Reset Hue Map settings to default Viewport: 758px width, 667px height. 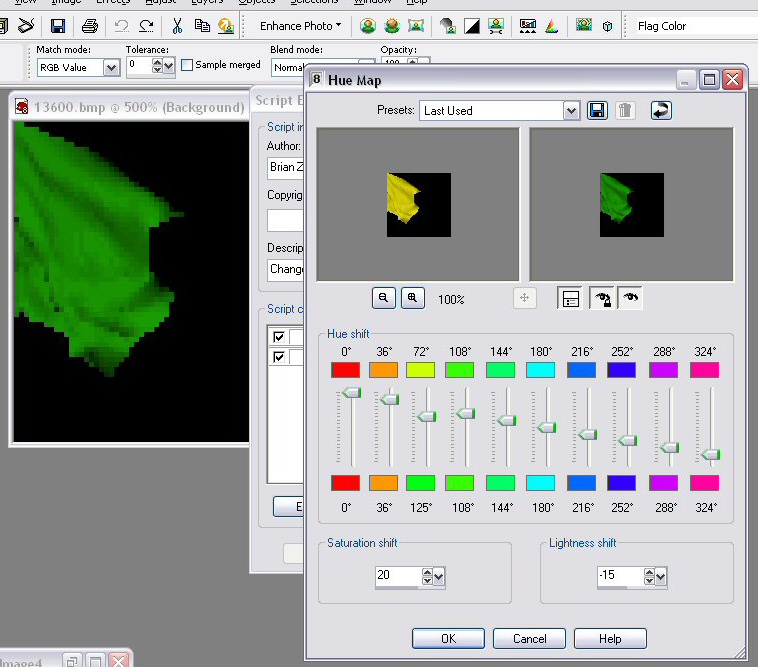click(660, 110)
